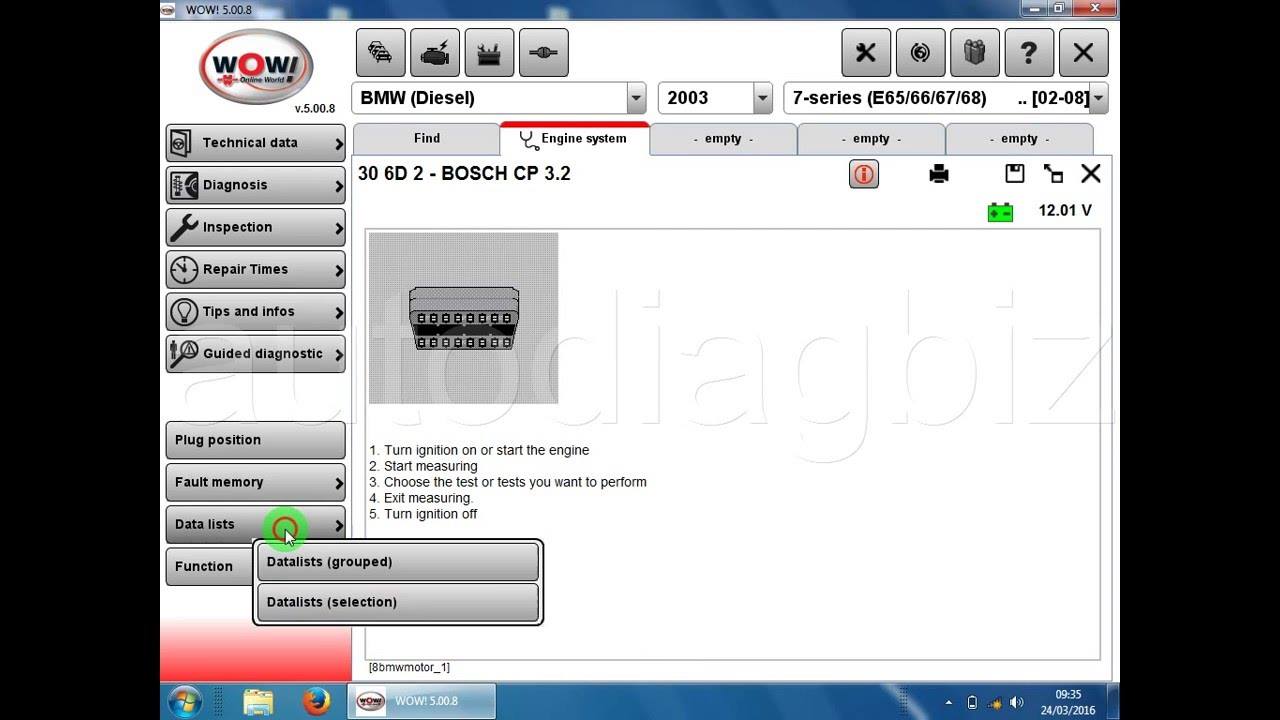Close the Engine system panel with X

pyautogui.click(x=1091, y=173)
